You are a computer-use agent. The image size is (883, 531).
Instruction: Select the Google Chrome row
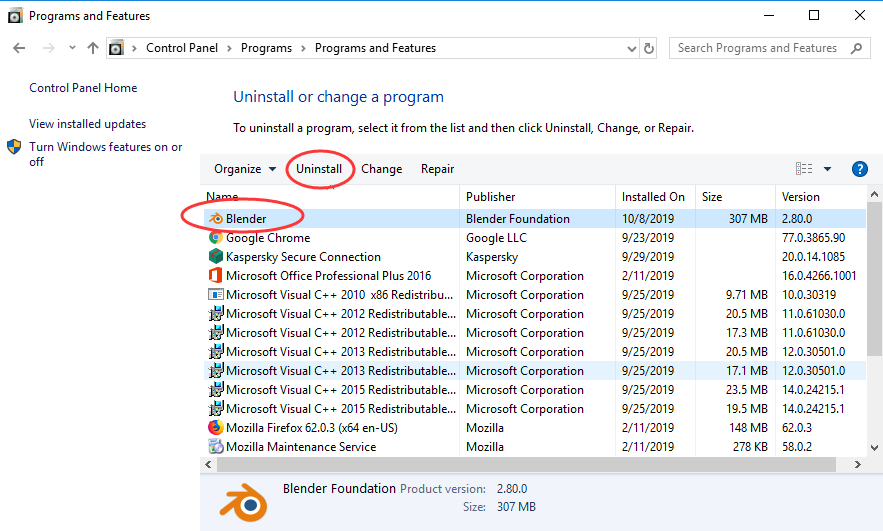pyautogui.click(x=534, y=238)
